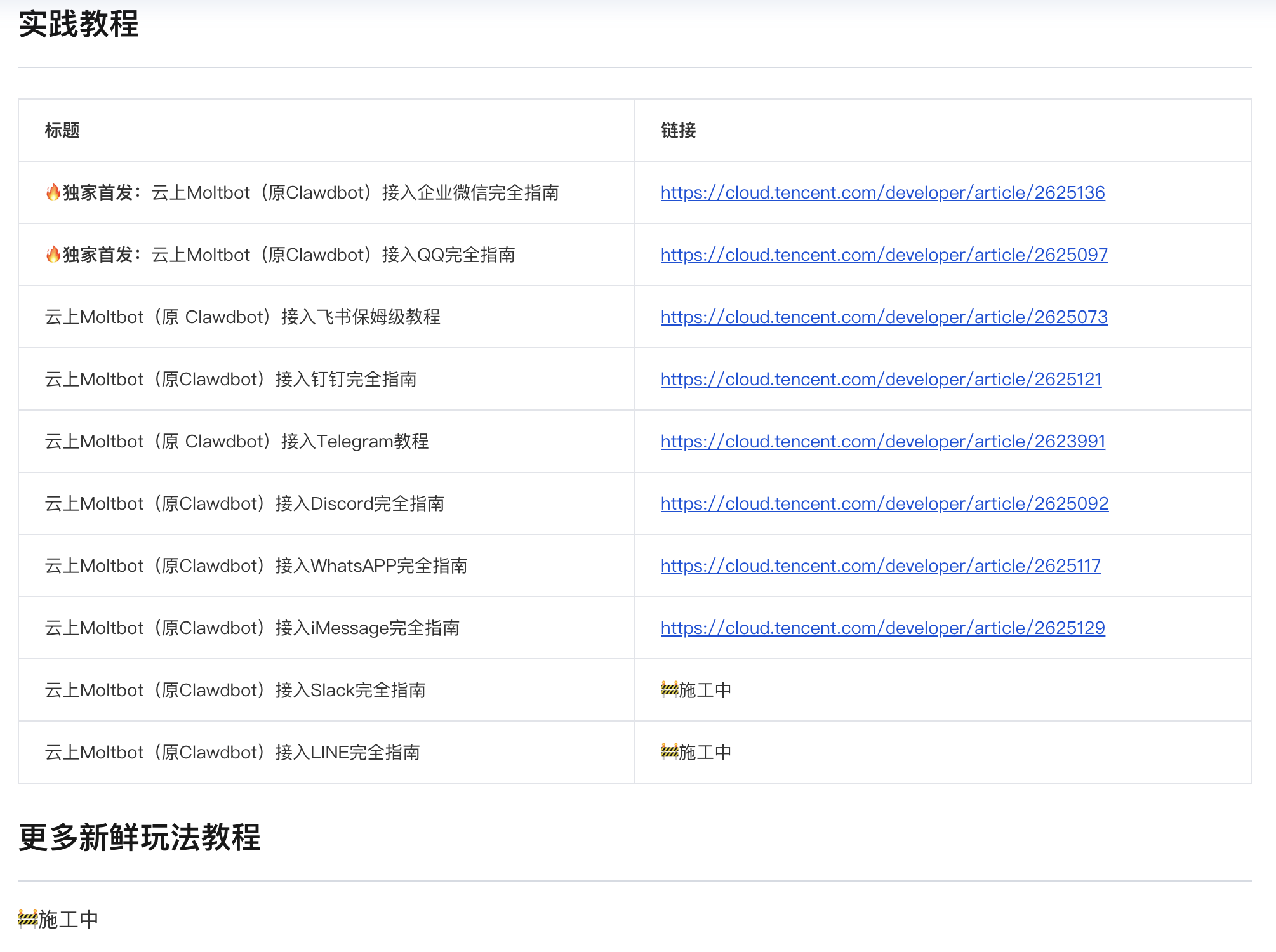The image size is (1276, 952).
Task: Click the 🔥 fire emoji on QQ guide row
Action: 53,255
